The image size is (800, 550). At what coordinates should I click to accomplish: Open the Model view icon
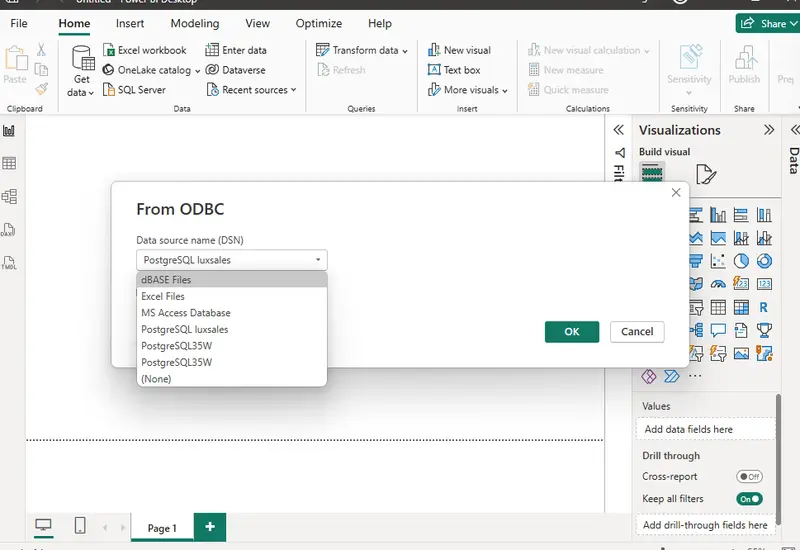coord(9,196)
